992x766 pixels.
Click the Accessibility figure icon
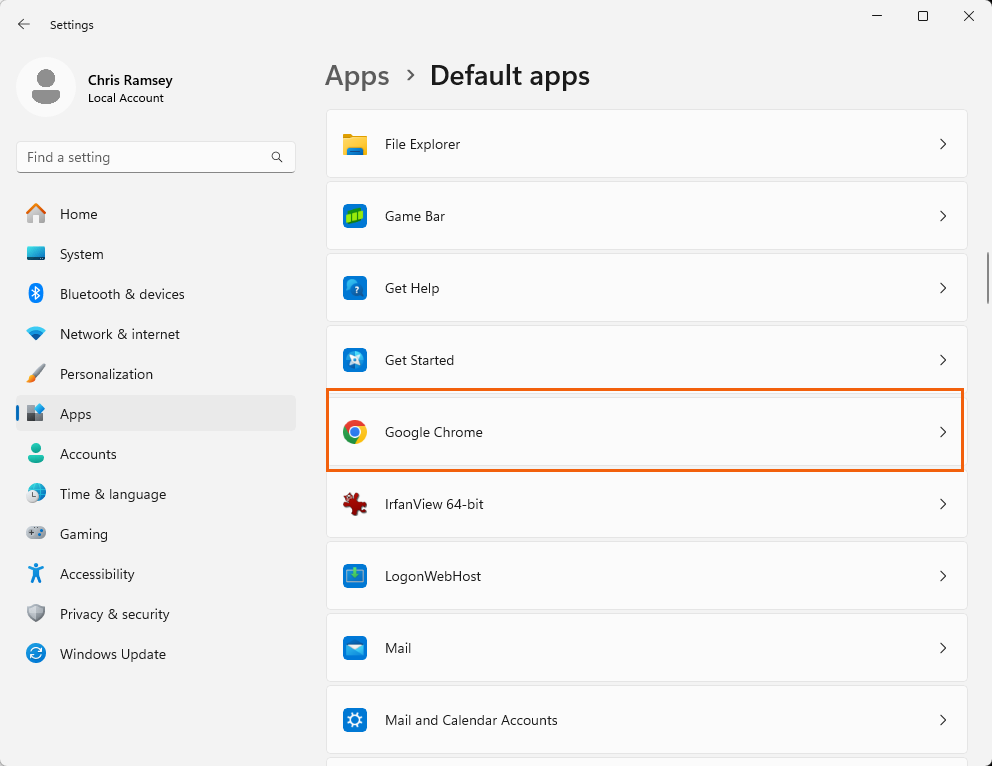pos(36,573)
